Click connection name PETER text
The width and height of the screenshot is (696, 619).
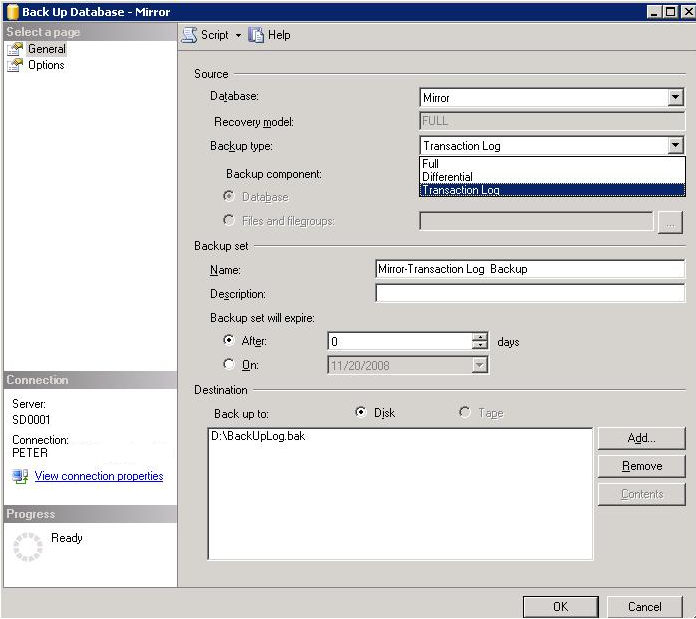click(30, 453)
